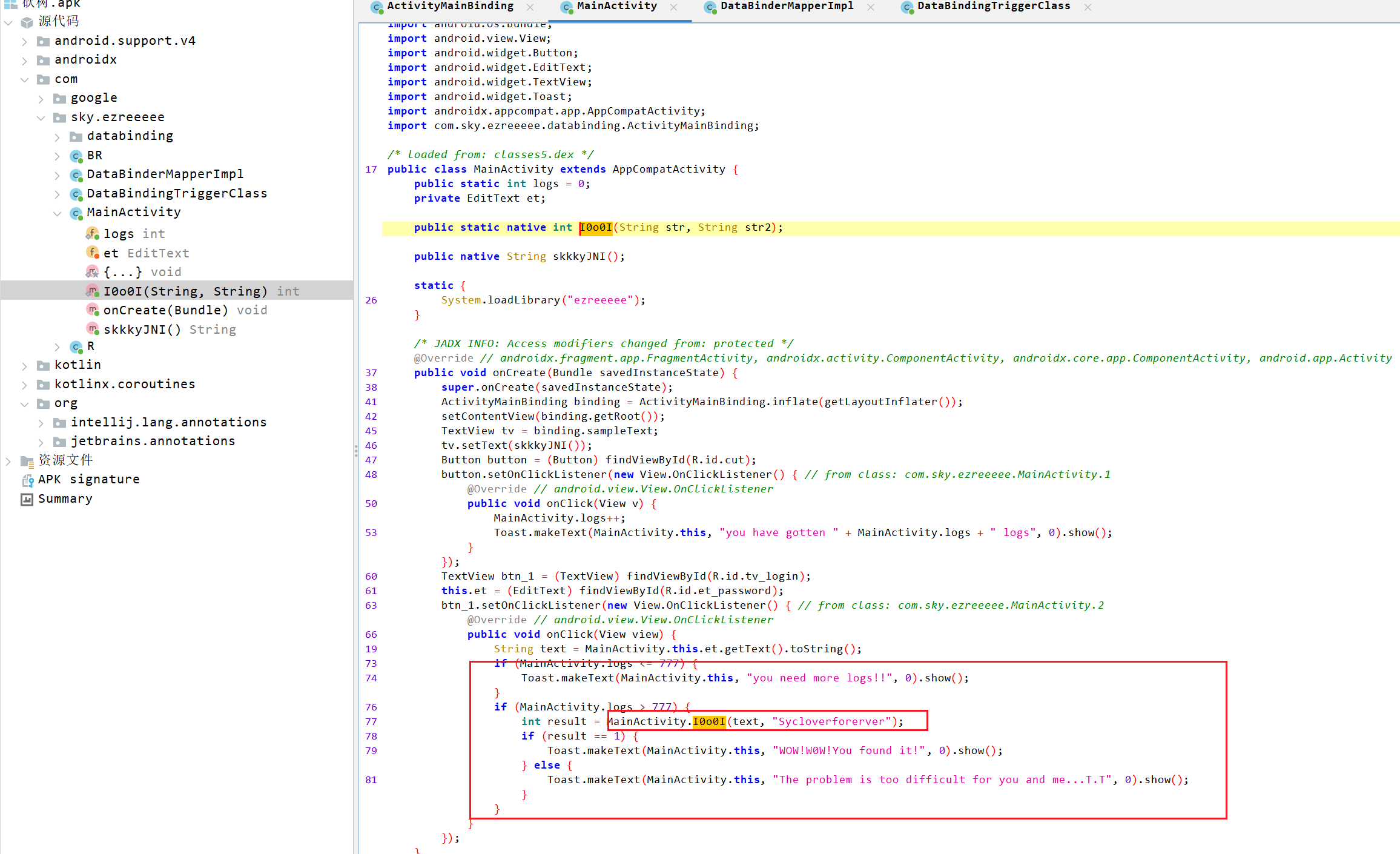
Task: Click the et EditText field icon
Action: point(92,253)
